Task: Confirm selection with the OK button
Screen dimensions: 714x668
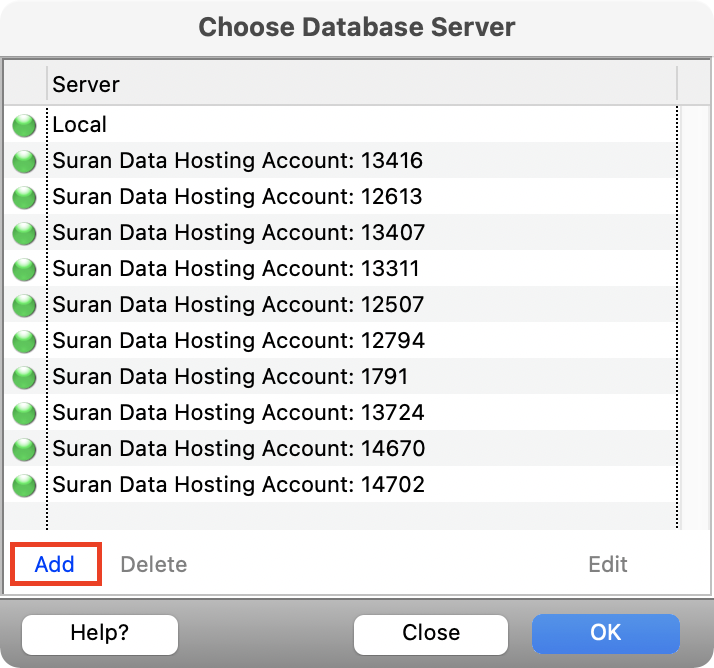Action: pos(605,633)
